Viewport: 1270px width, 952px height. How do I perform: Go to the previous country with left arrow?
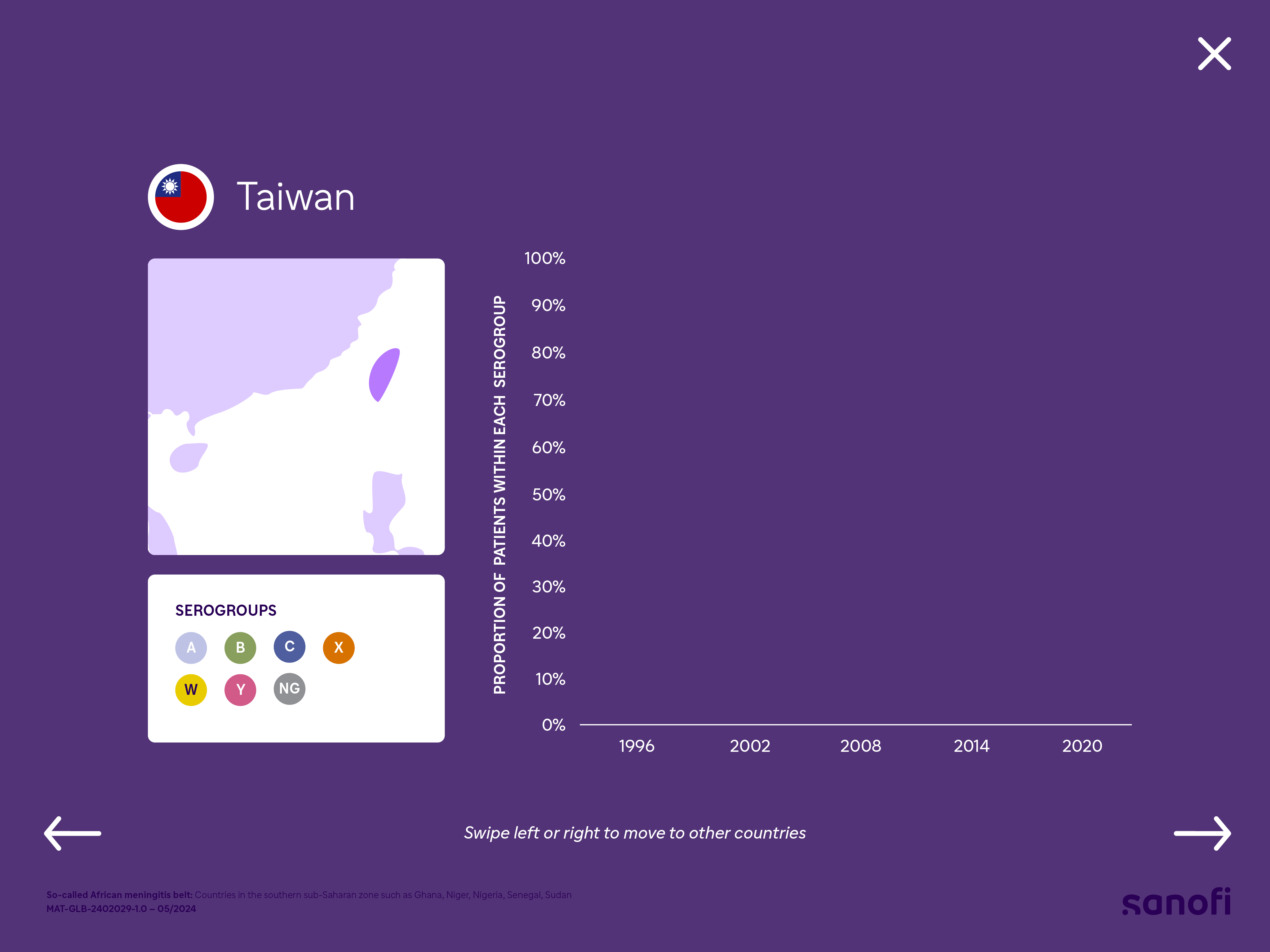pyautogui.click(x=73, y=833)
